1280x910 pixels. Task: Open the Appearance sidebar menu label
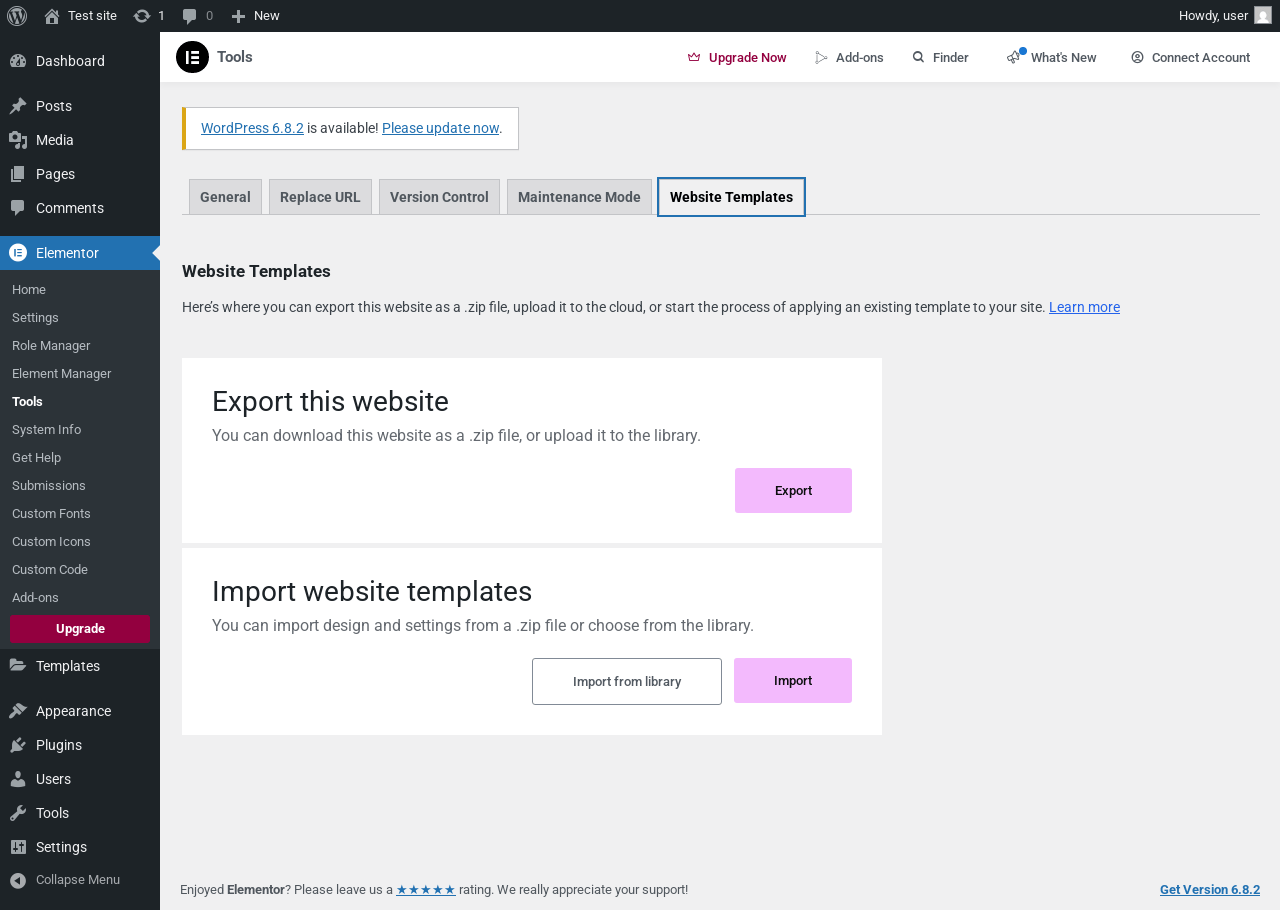73,711
